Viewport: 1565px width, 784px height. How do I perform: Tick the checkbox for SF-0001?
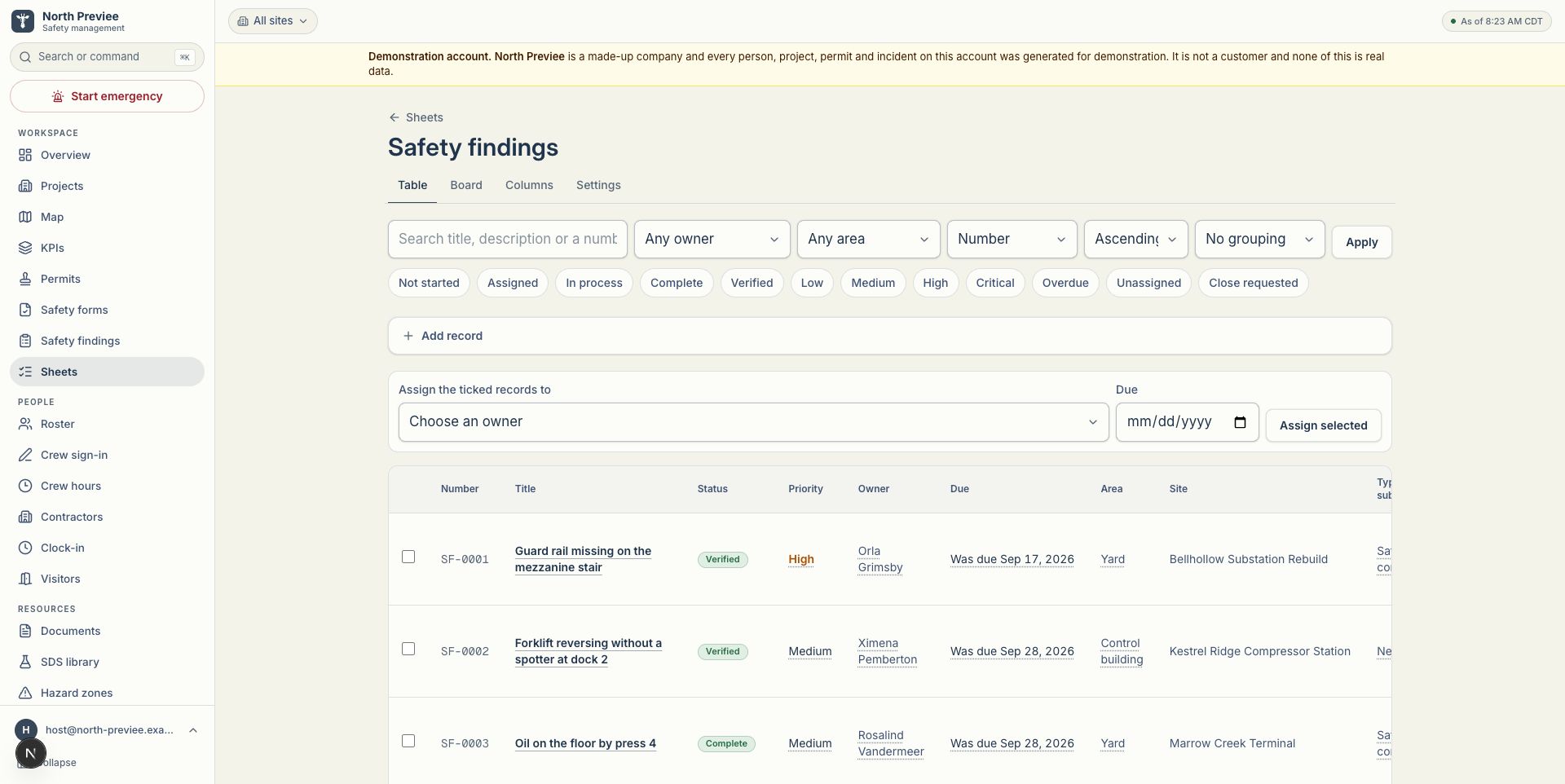408,557
